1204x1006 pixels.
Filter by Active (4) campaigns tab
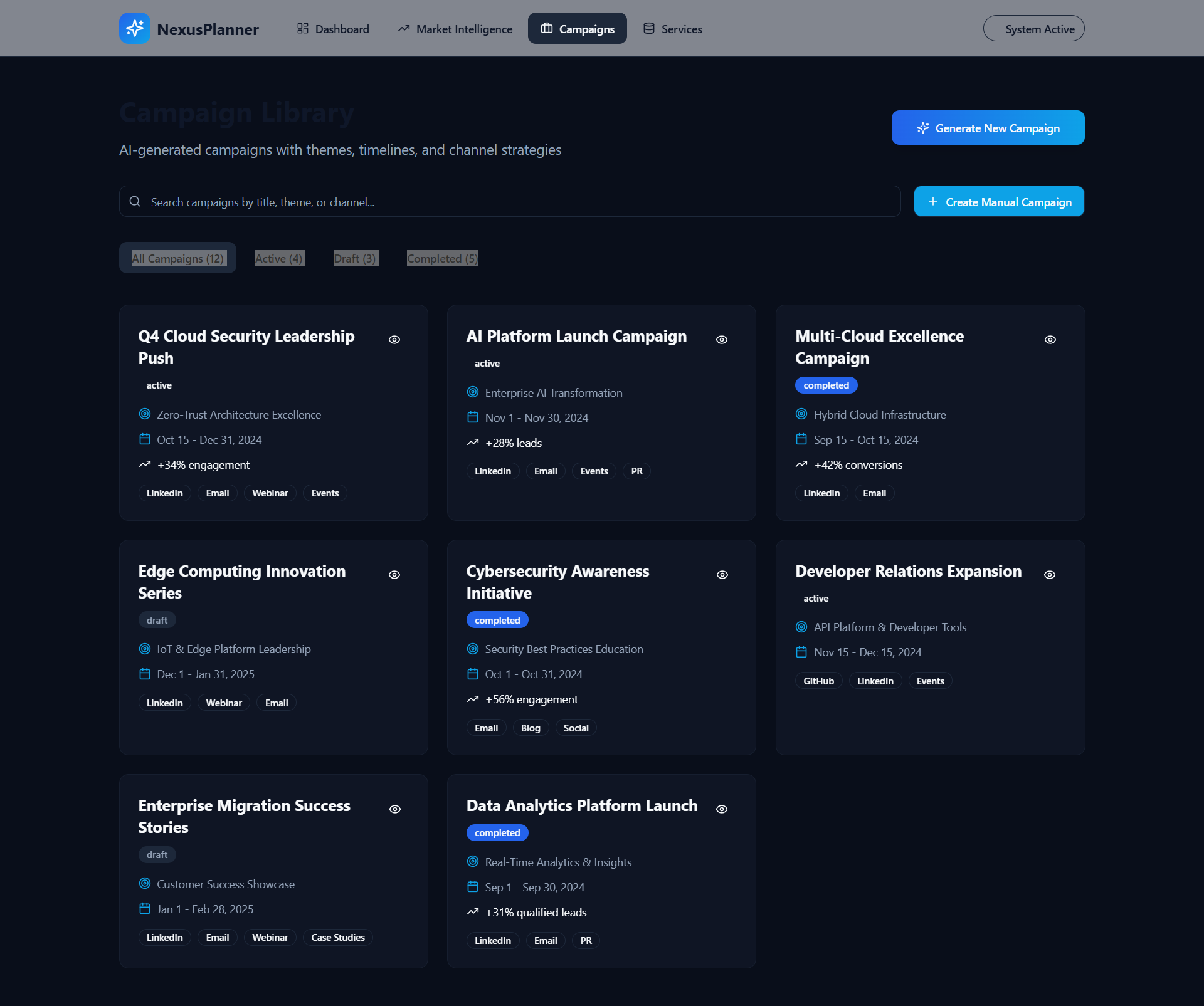coord(279,258)
